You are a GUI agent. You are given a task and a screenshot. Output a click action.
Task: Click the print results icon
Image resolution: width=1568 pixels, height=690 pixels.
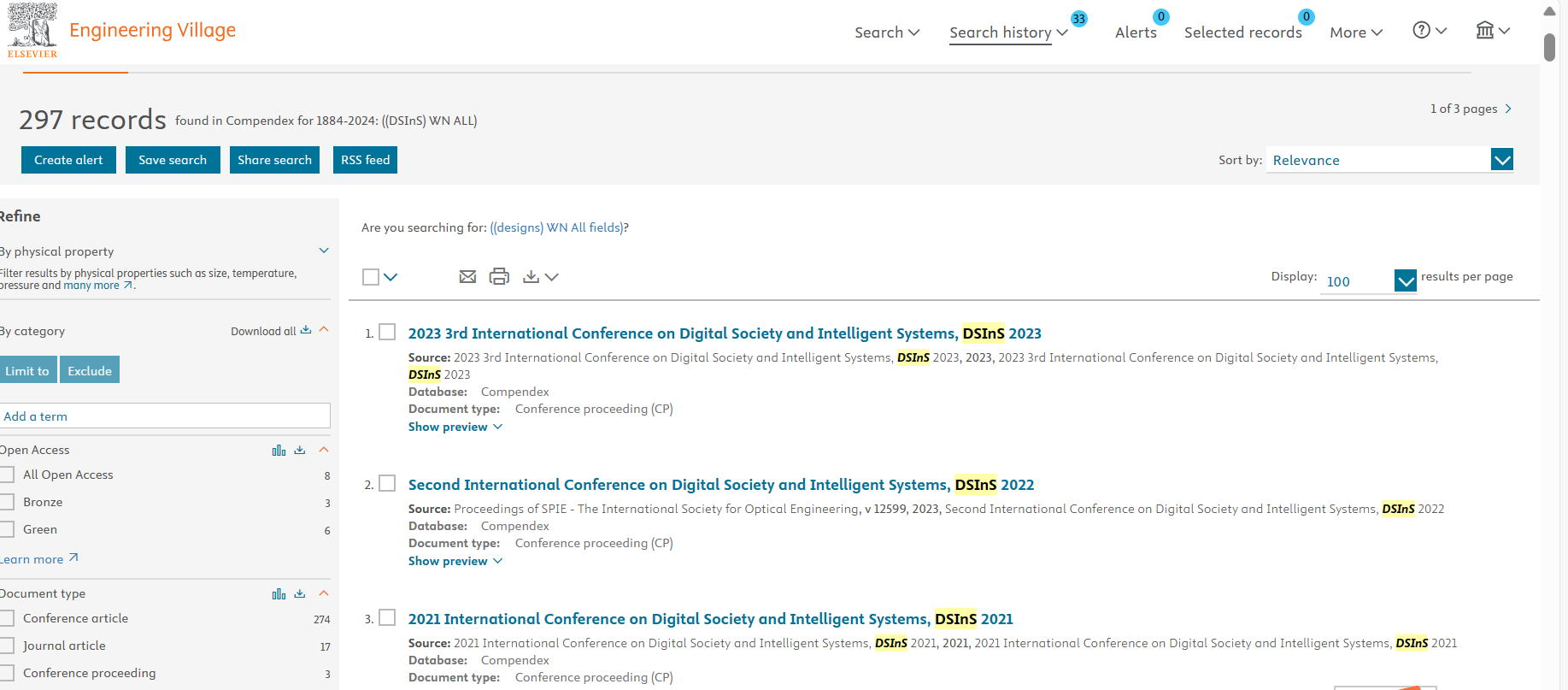click(x=499, y=277)
